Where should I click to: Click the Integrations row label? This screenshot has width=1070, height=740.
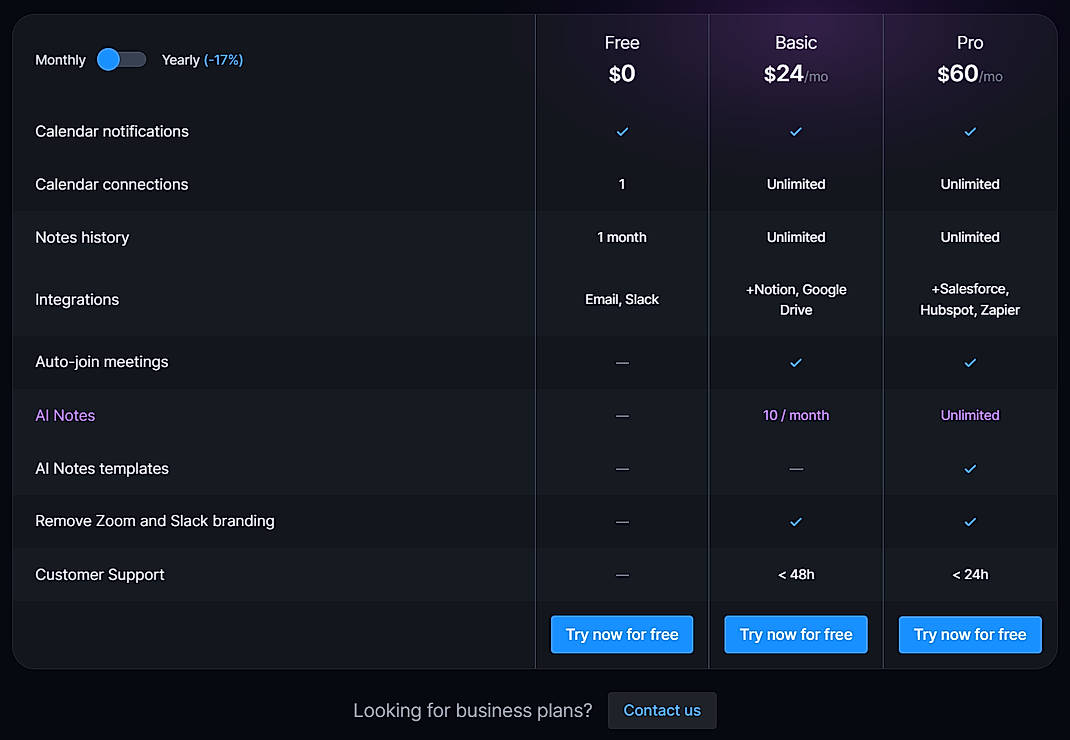[x=77, y=299]
